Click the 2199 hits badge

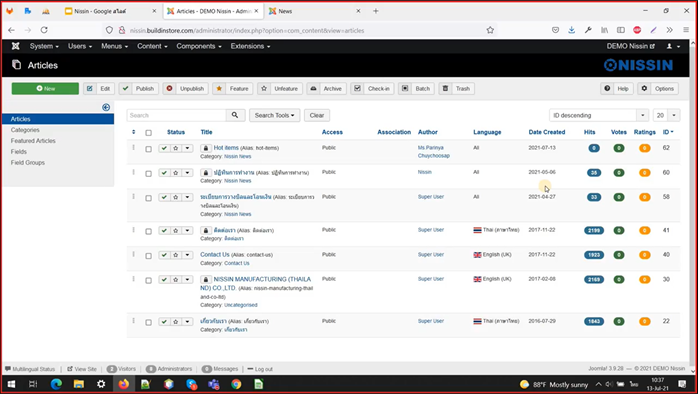click(x=594, y=231)
